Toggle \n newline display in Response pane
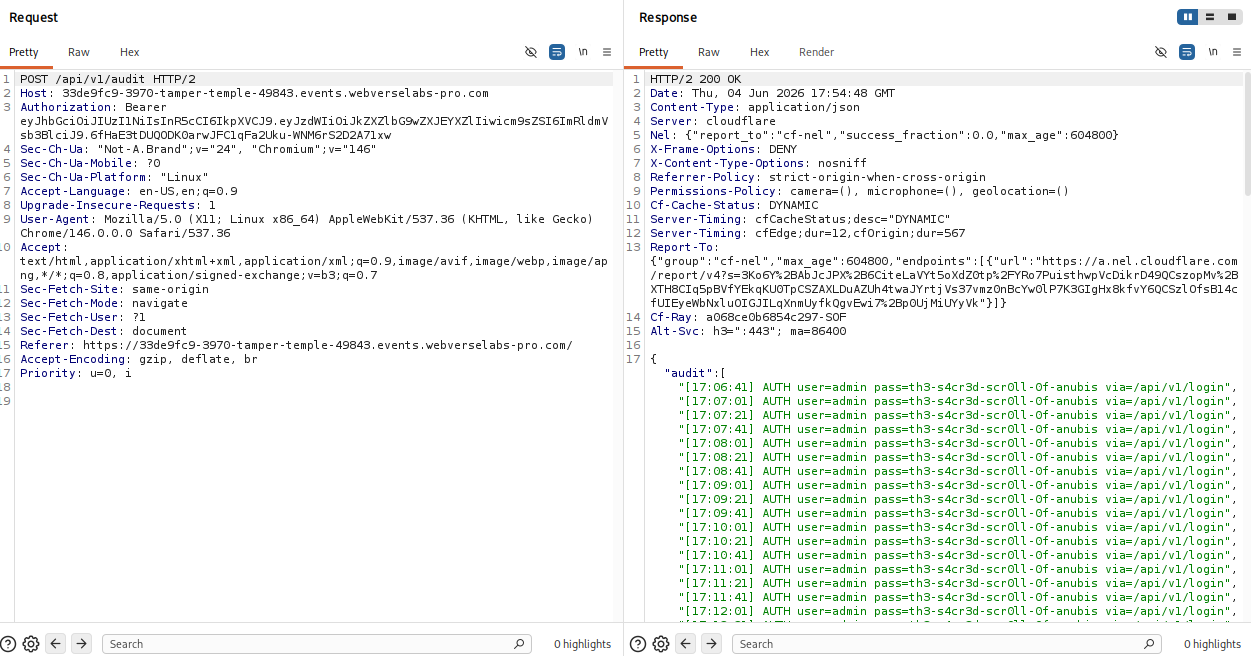This screenshot has width=1251, height=656. coord(1213,52)
